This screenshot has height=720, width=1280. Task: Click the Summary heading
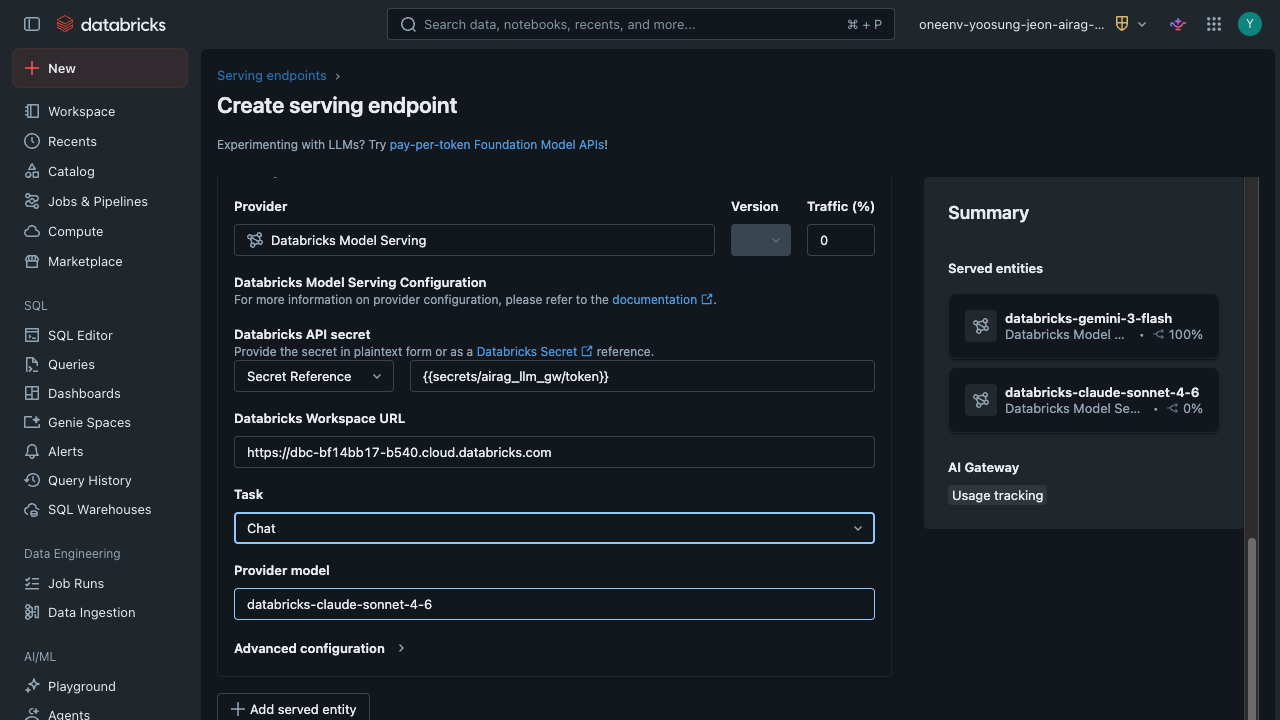click(988, 212)
